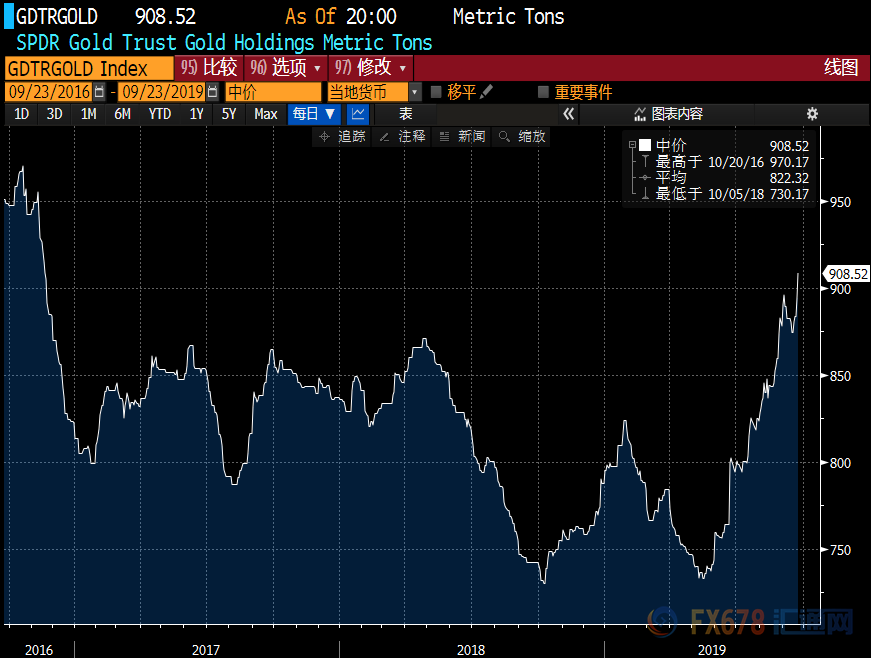Click the 最低于 low marker icon in legend
The width and height of the screenshot is (871, 658).
(645, 194)
